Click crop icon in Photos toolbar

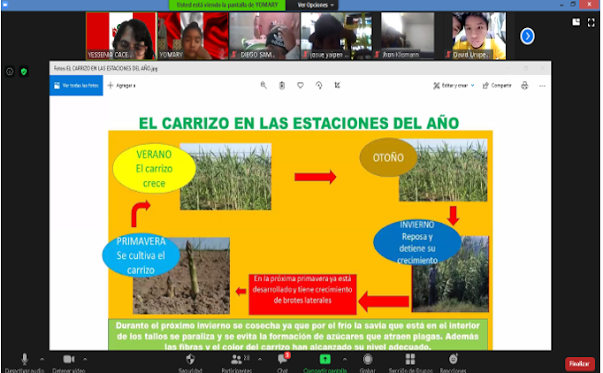[337, 85]
